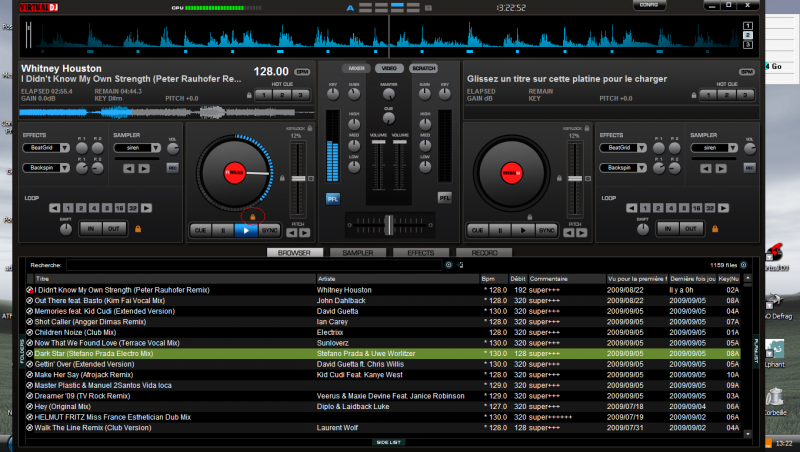Nudge right deck pitch up arrow
Viewport: 800px width, 452px height.
(582, 233)
